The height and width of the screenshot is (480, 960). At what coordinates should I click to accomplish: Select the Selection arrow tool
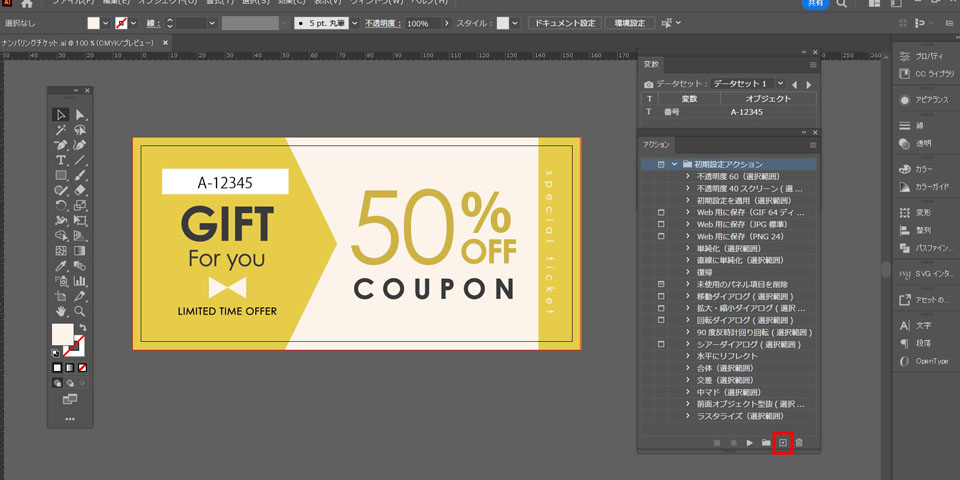61,116
